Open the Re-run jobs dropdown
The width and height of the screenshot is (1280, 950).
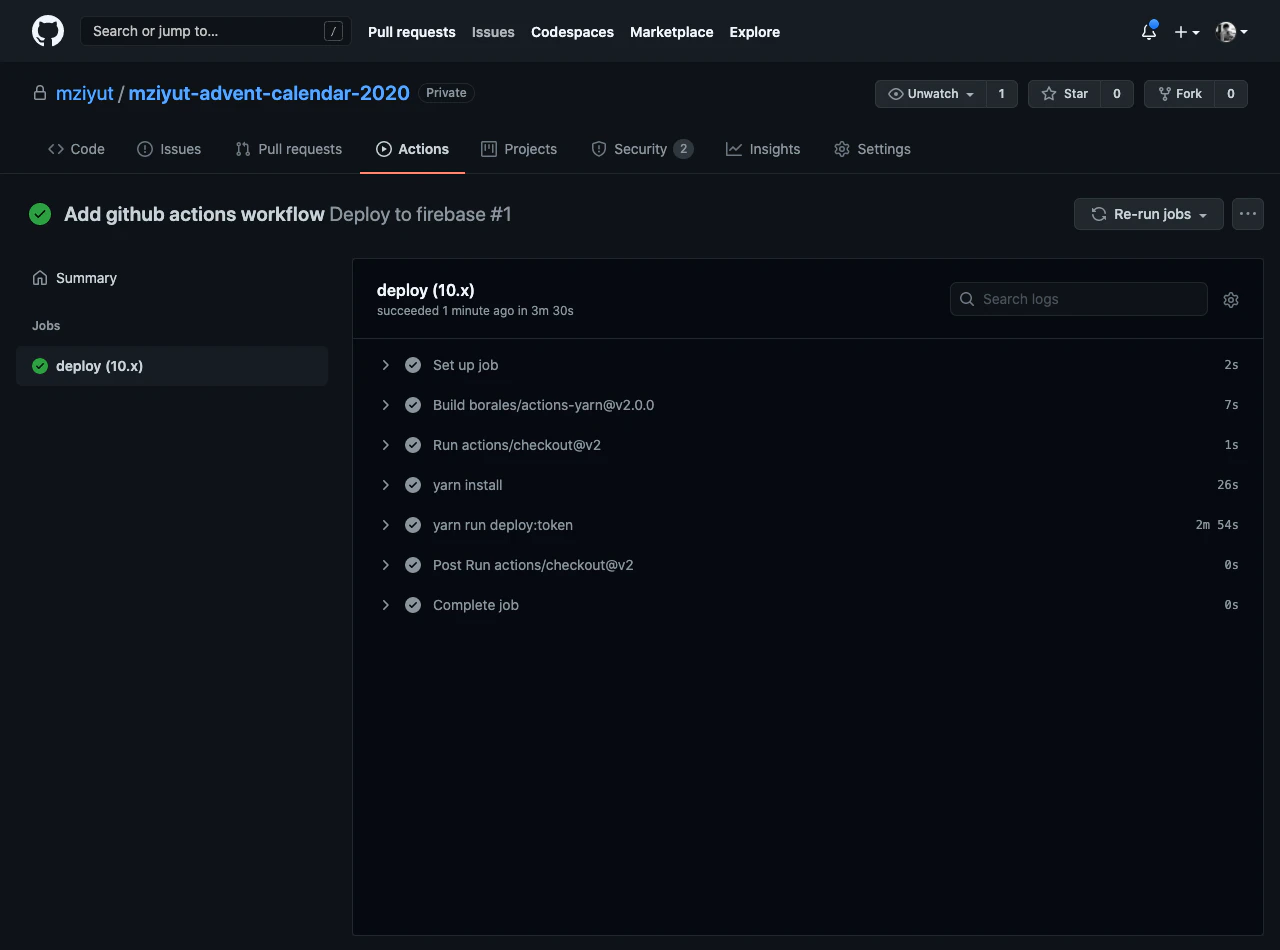1148,213
